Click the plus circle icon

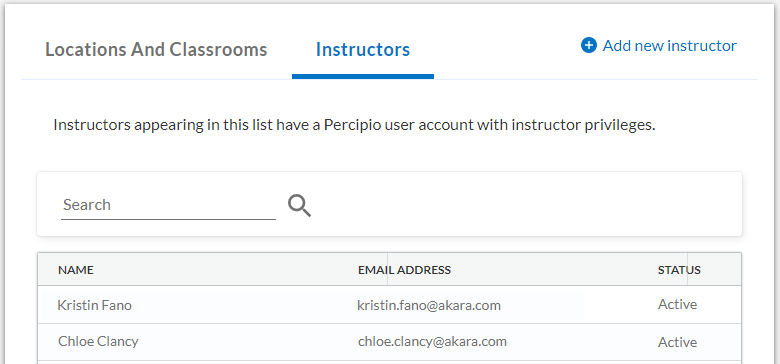(588, 46)
